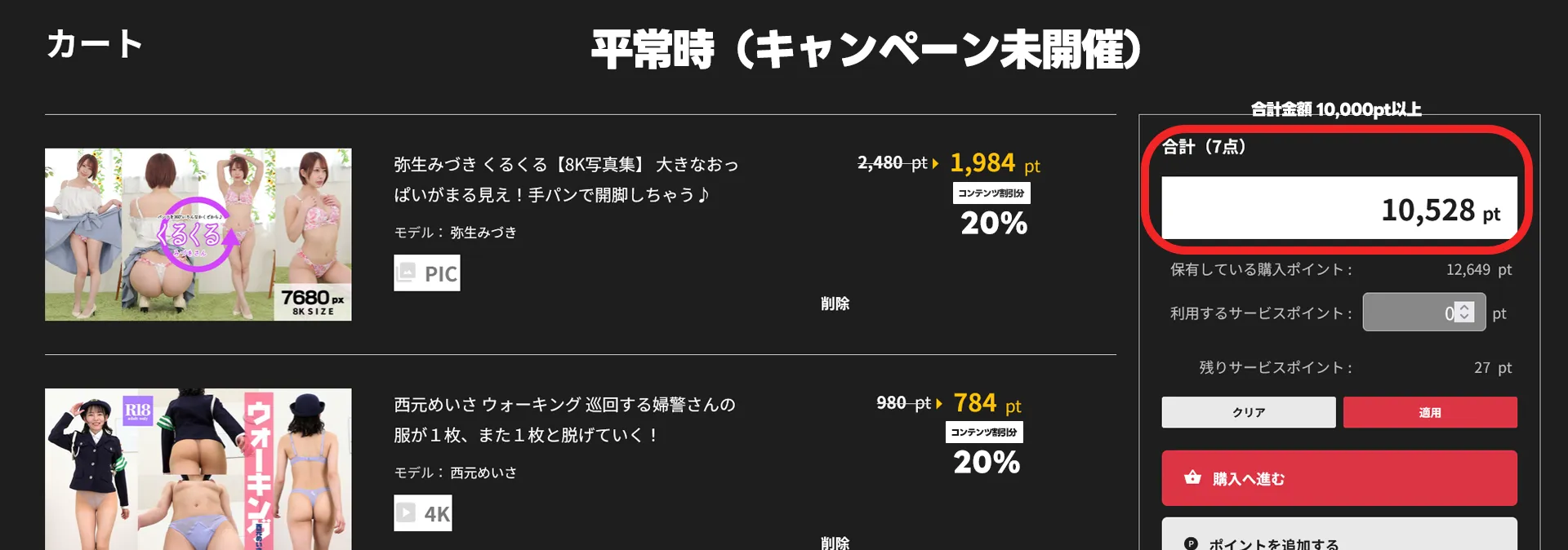This screenshot has width=1568, height=550.
Task: Click the 4K video badge icon
Action: tap(406, 513)
